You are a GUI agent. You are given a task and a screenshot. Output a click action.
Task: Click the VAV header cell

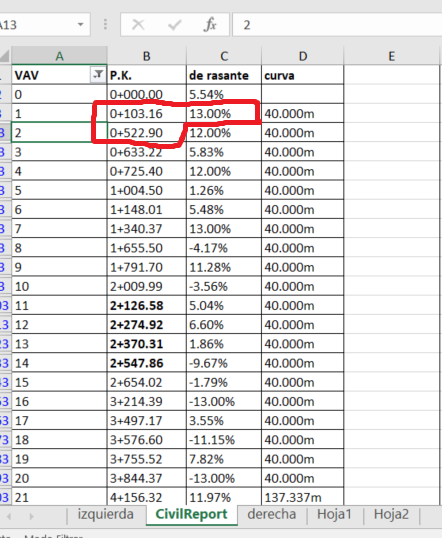[59, 75]
